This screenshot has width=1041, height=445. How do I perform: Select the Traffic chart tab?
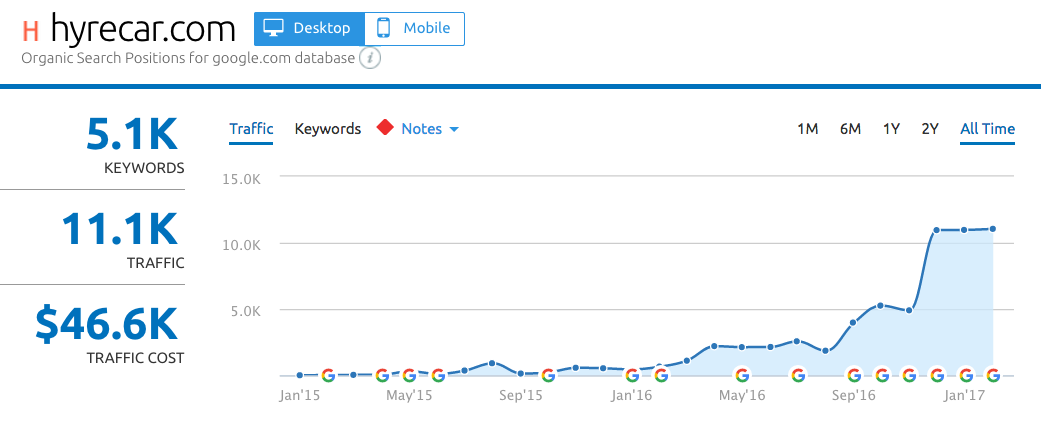pos(251,129)
